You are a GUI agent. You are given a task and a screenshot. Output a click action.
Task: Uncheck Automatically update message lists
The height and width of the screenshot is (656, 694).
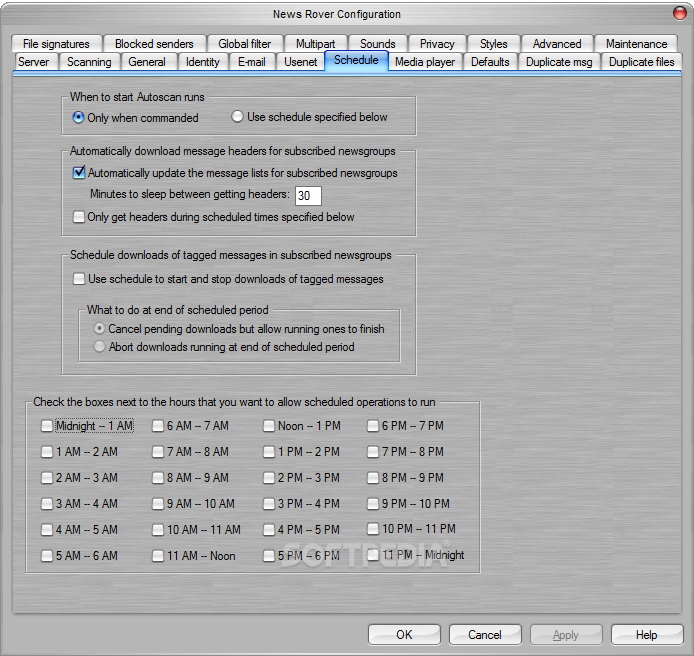click(235, 173)
